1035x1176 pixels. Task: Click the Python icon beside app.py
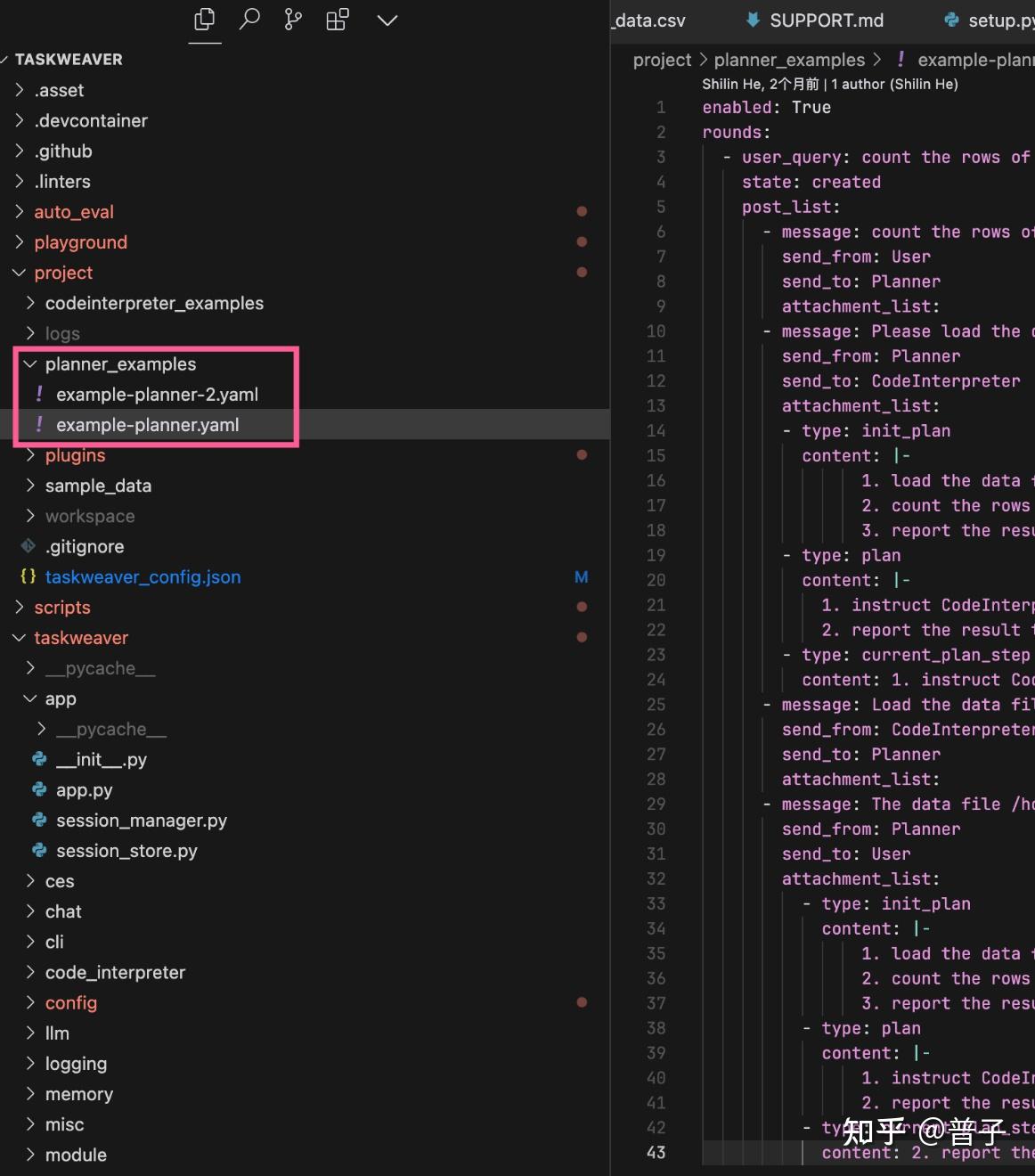click(x=39, y=789)
